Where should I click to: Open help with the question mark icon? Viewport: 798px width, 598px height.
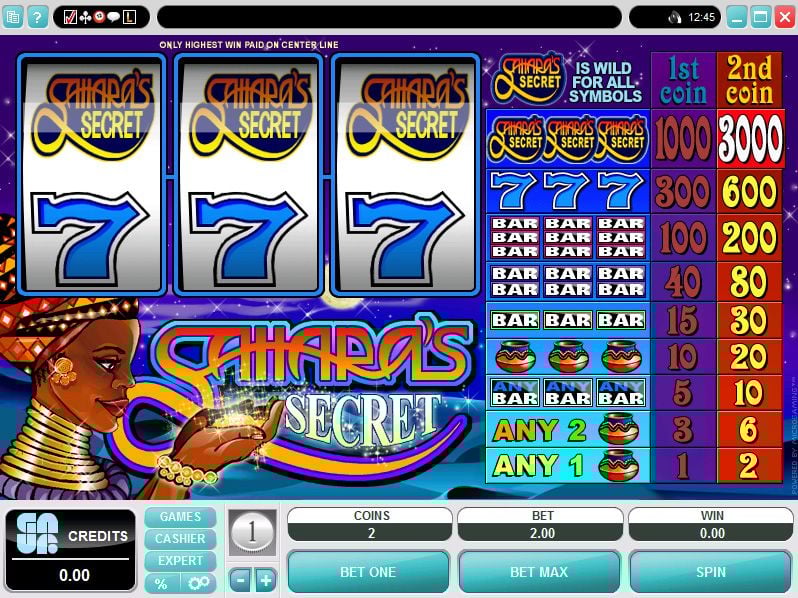37,17
